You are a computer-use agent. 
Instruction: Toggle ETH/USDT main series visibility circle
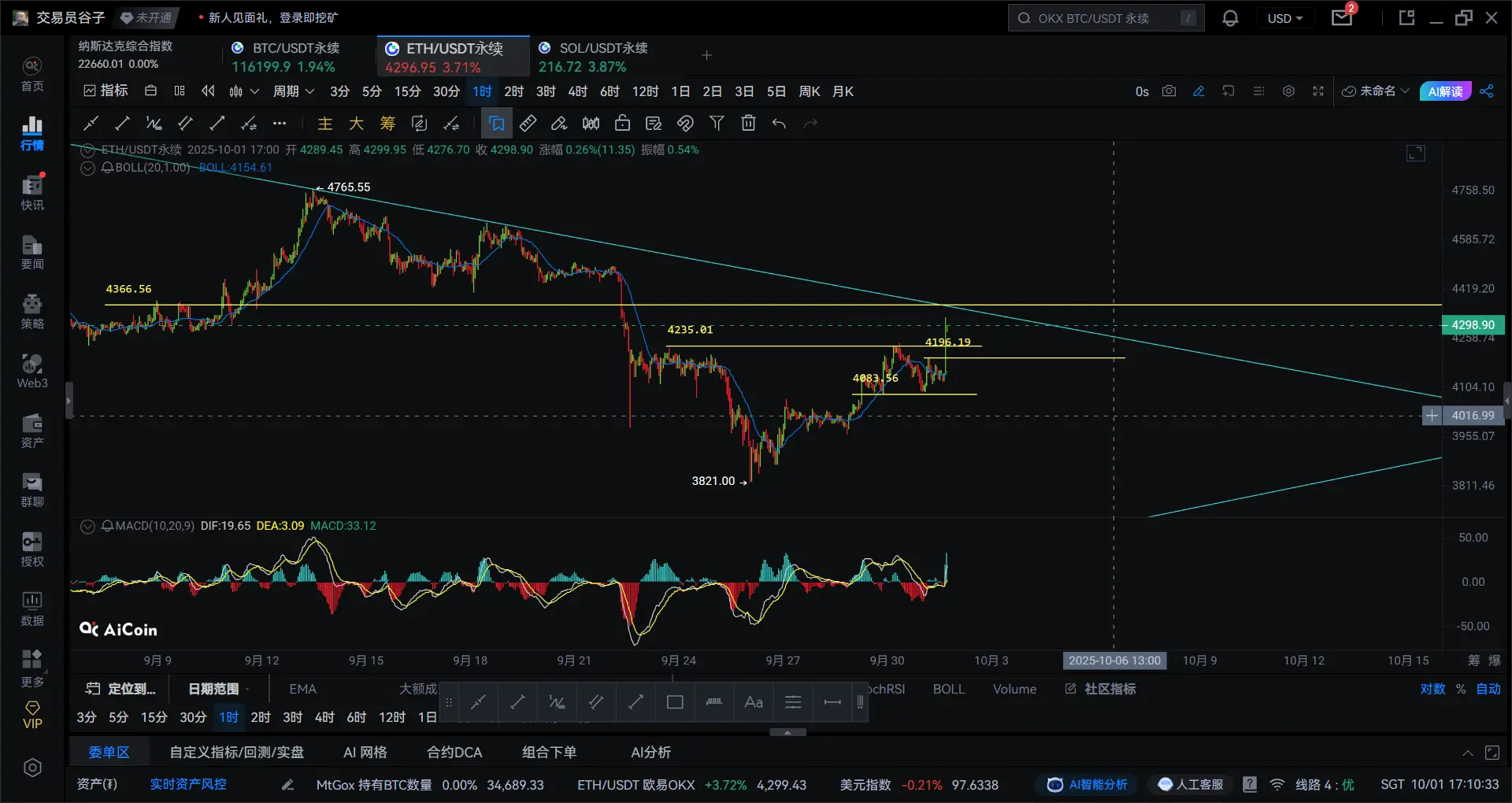pyautogui.click(x=88, y=150)
